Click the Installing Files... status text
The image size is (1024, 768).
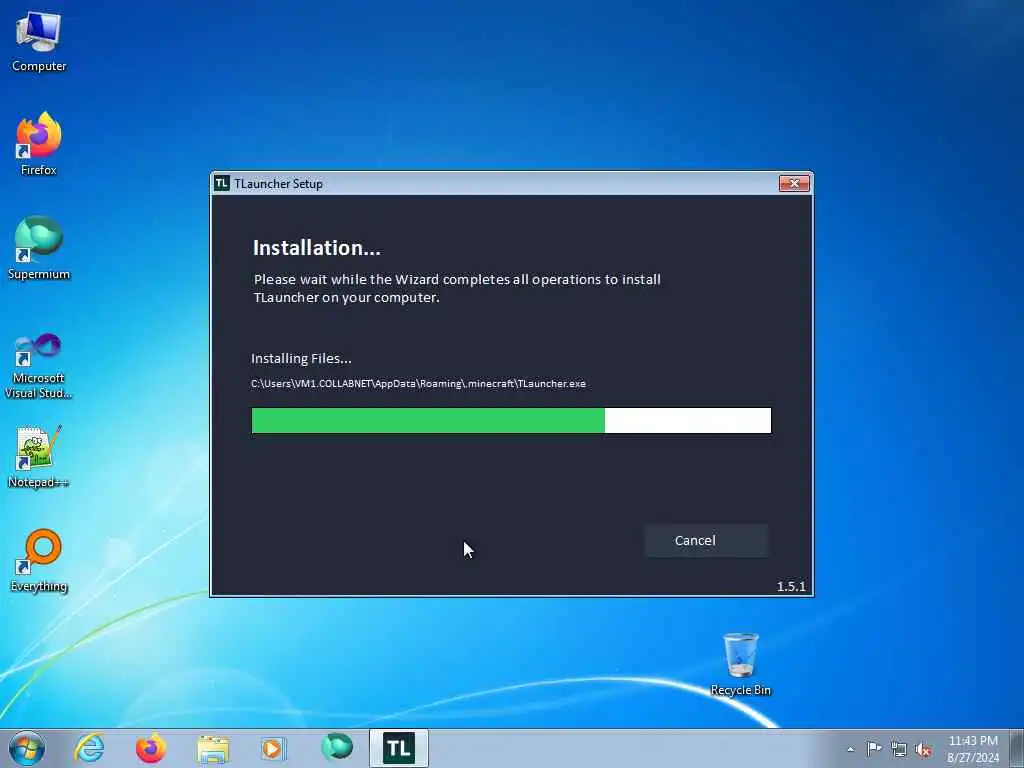pos(301,359)
